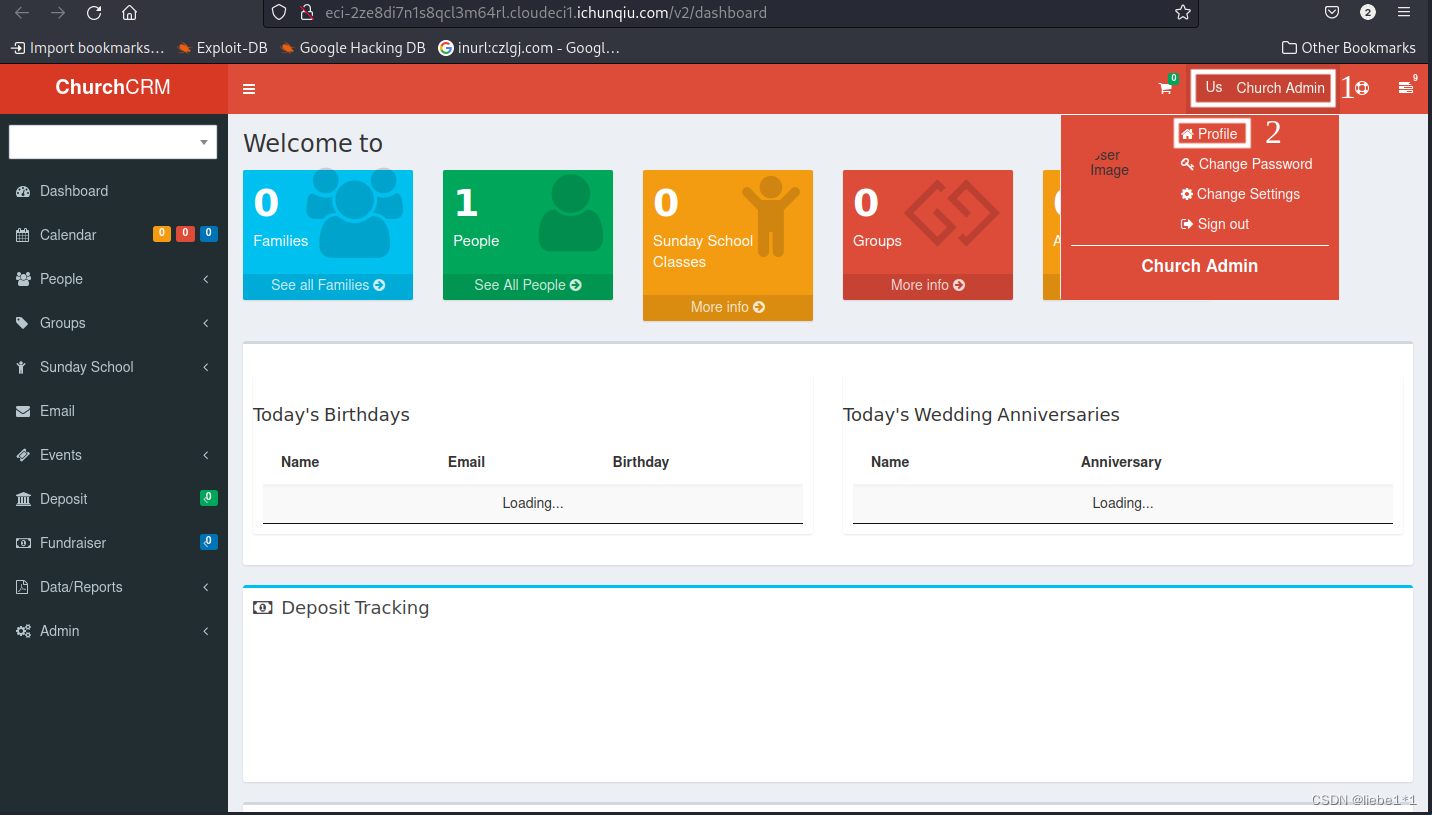The image size is (1432, 815).
Task: Click the ChurchCRM logo
Action: click(x=113, y=87)
